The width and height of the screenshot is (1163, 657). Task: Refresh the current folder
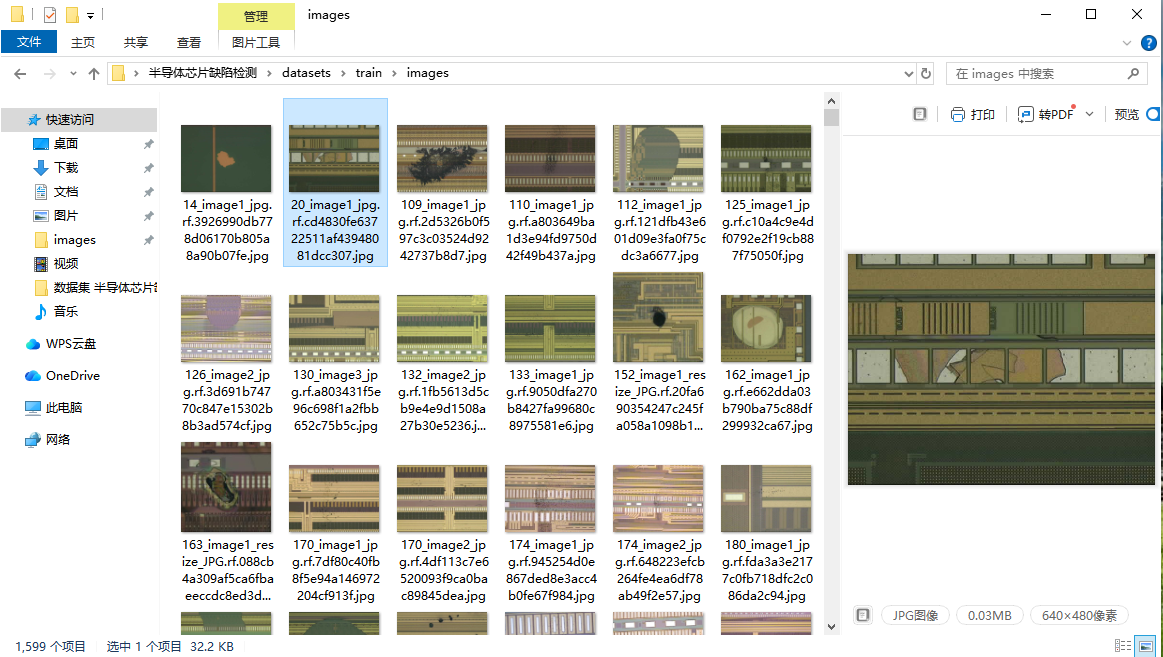pos(926,73)
